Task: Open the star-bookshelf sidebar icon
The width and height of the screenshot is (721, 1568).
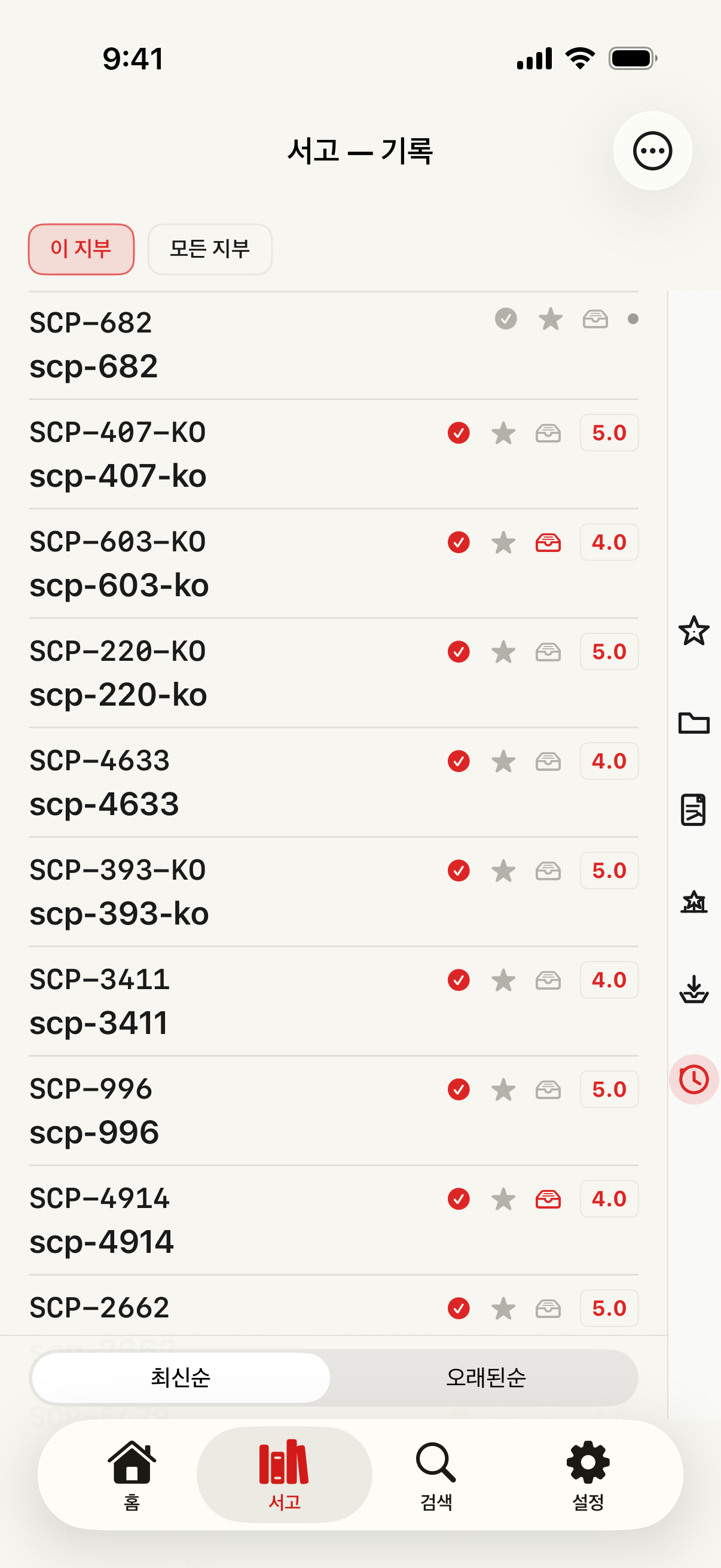Action: [x=693, y=901]
